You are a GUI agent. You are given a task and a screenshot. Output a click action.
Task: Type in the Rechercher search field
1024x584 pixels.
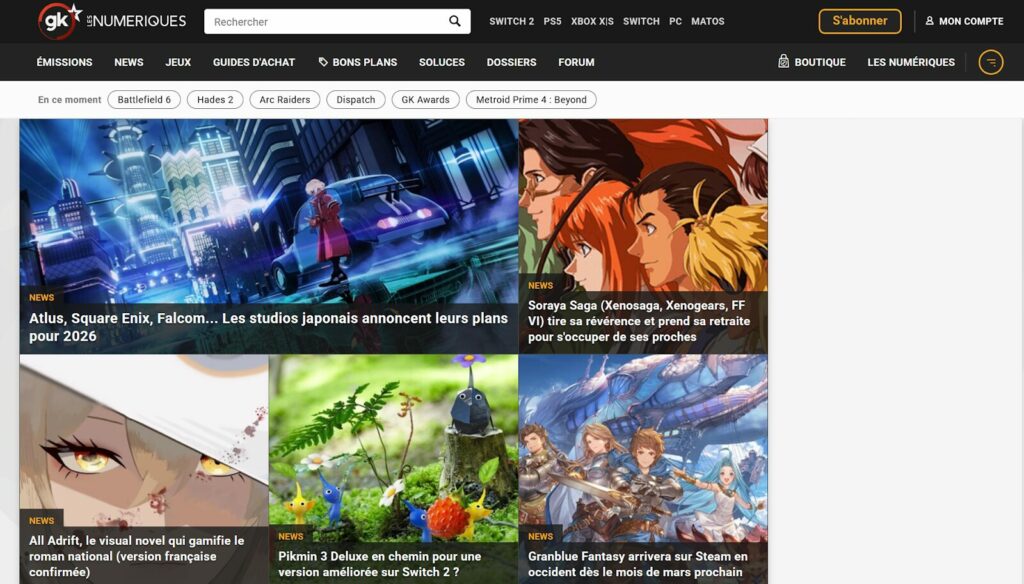click(325, 21)
